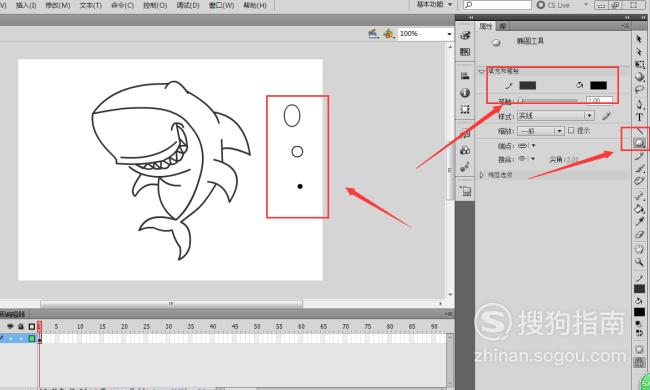
Task: Select the Bone tool
Action: [639, 196]
